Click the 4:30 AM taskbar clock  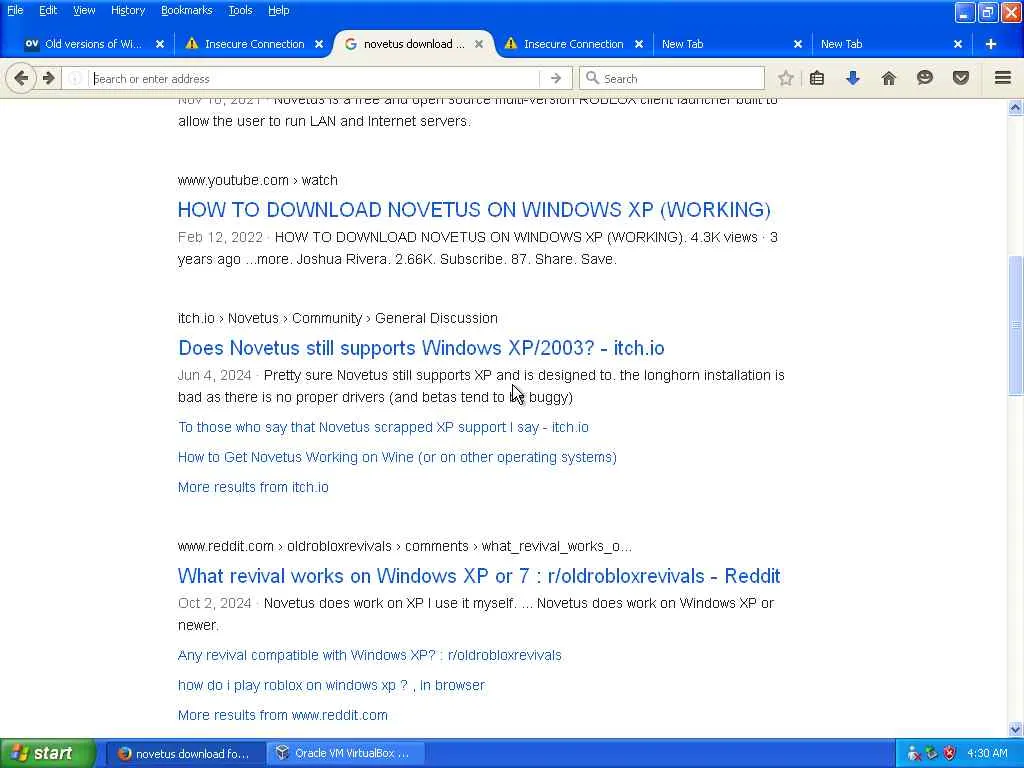point(987,753)
